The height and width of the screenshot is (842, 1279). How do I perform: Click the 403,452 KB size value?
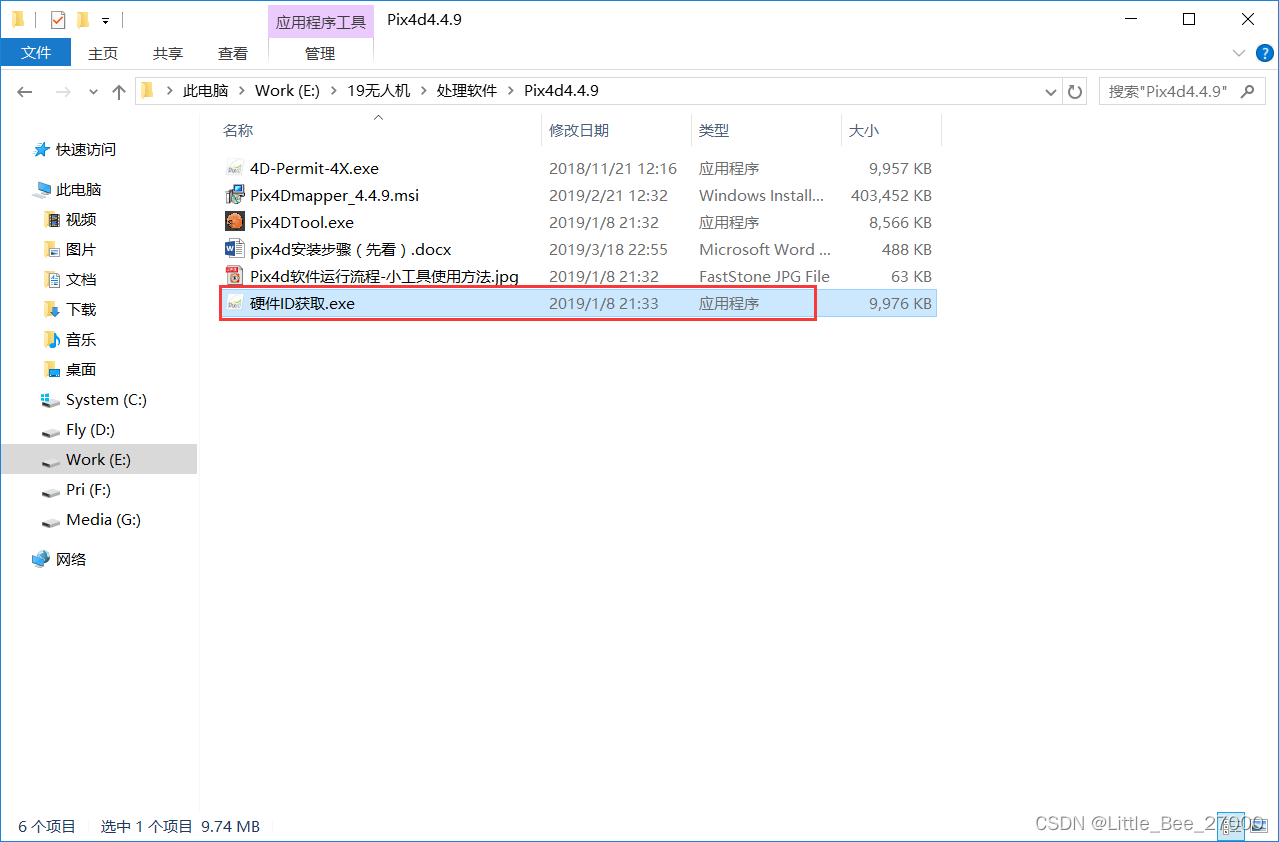(x=891, y=195)
